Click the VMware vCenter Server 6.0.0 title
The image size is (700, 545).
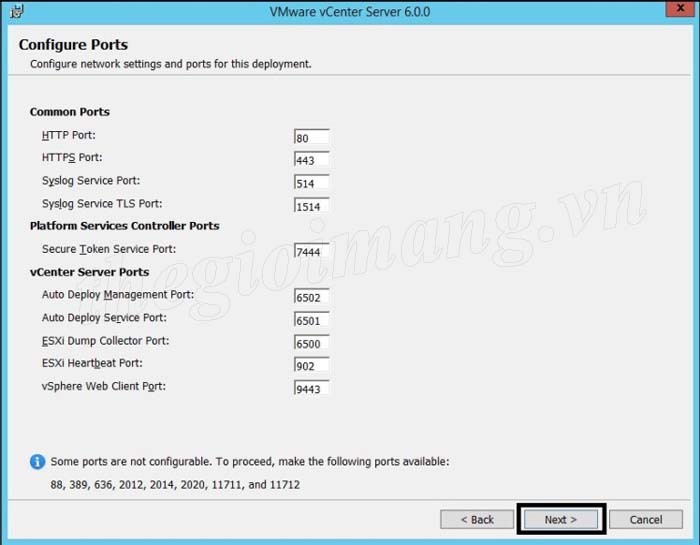pos(350,12)
